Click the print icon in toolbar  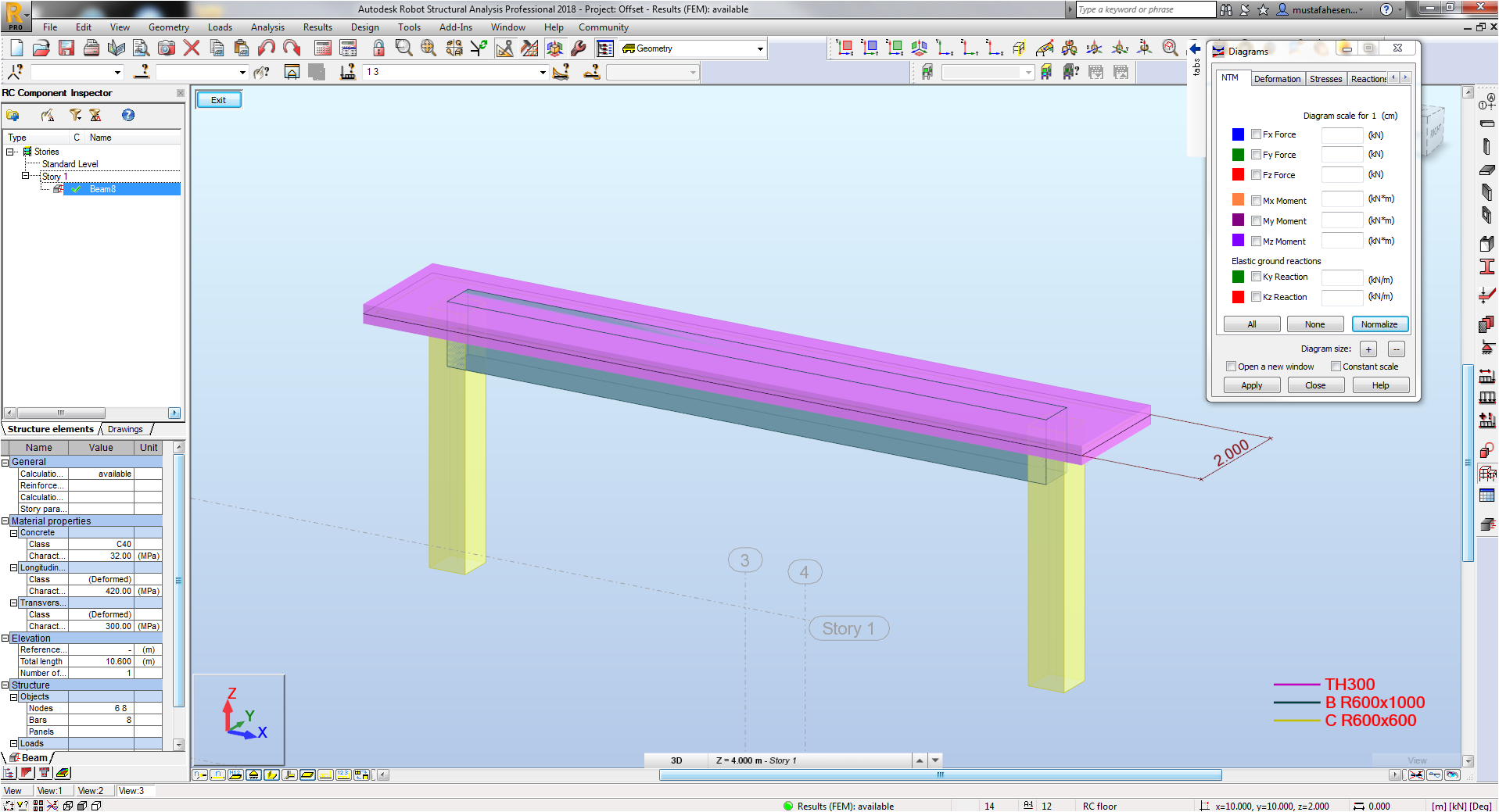click(x=91, y=48)
